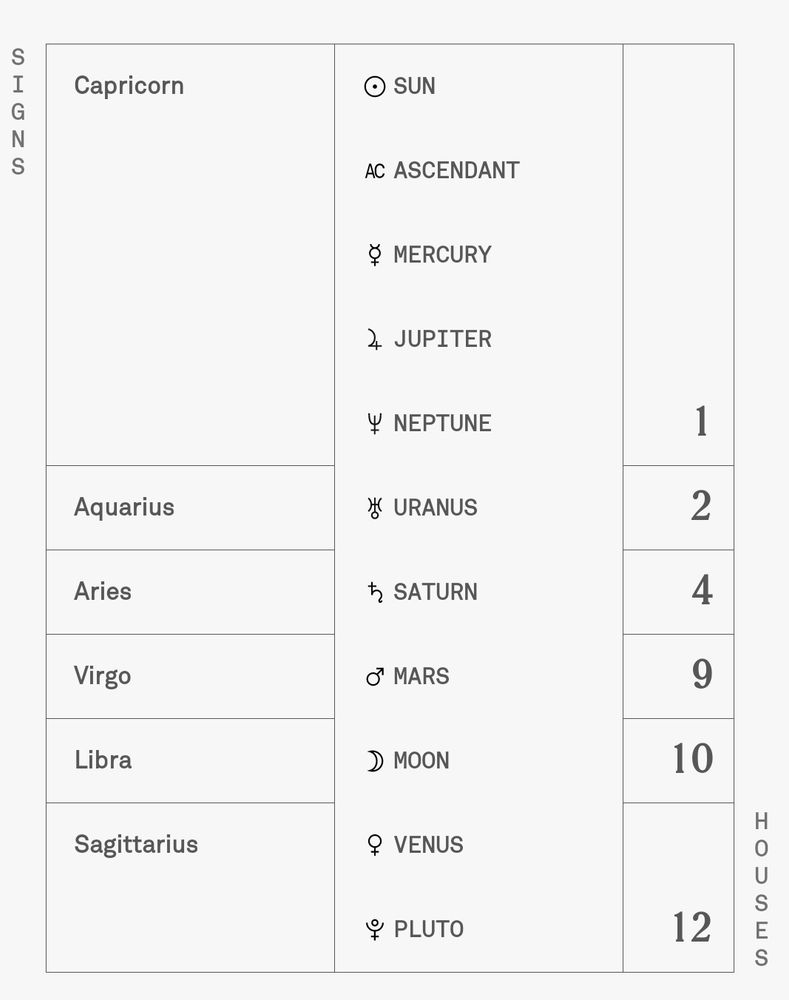The width and height of the screenshot is (789, 1000).
Task: Tap house number 12
Action: [692, 927]
